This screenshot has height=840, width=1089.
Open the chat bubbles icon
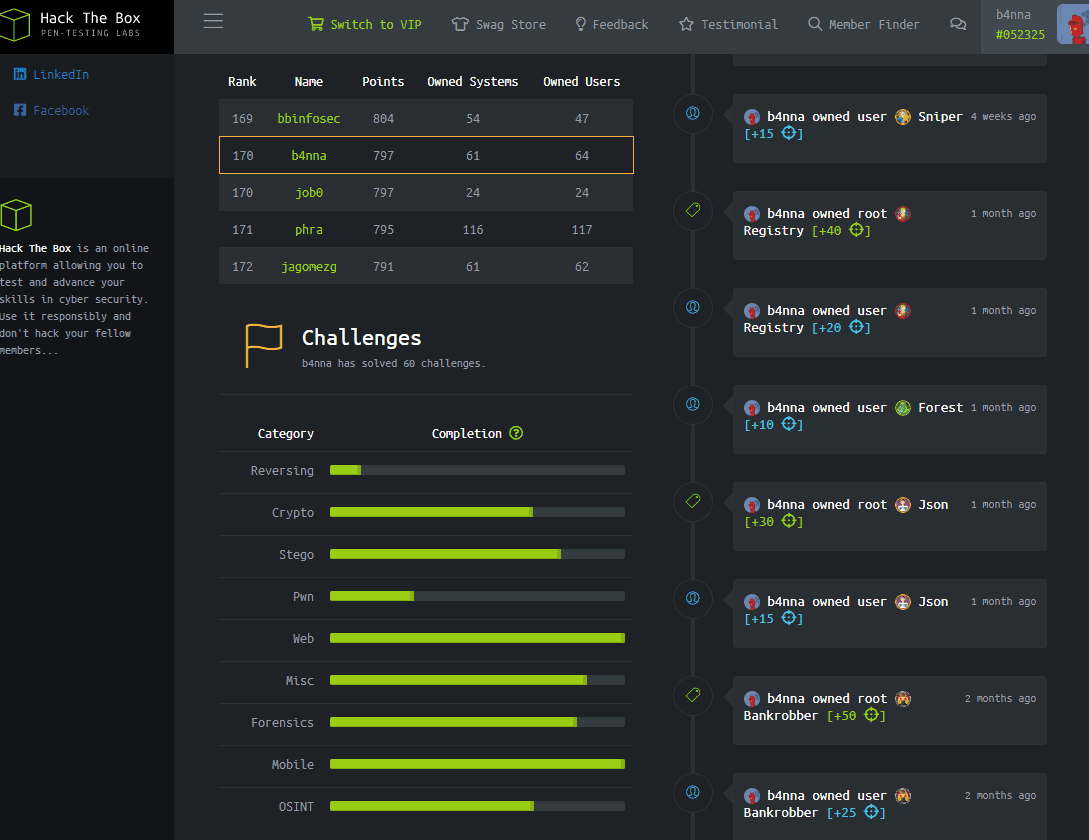958,24
